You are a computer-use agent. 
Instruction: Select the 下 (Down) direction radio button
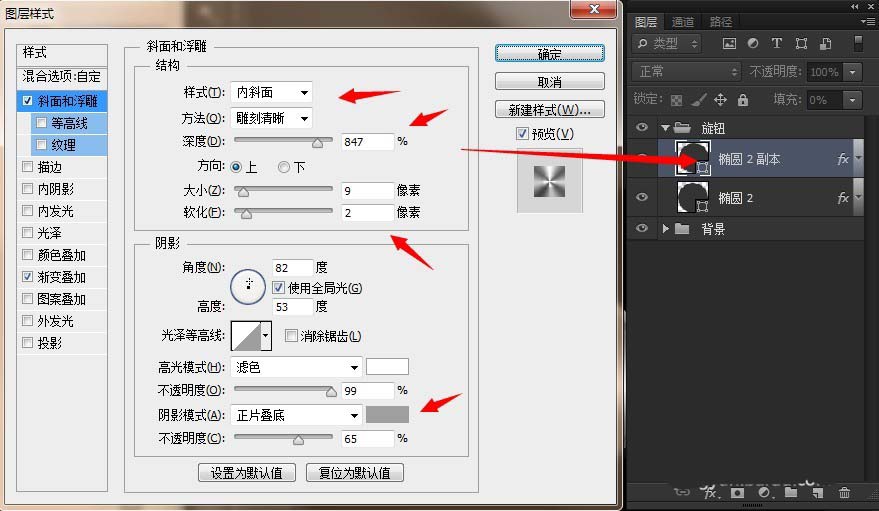point(284,167)
